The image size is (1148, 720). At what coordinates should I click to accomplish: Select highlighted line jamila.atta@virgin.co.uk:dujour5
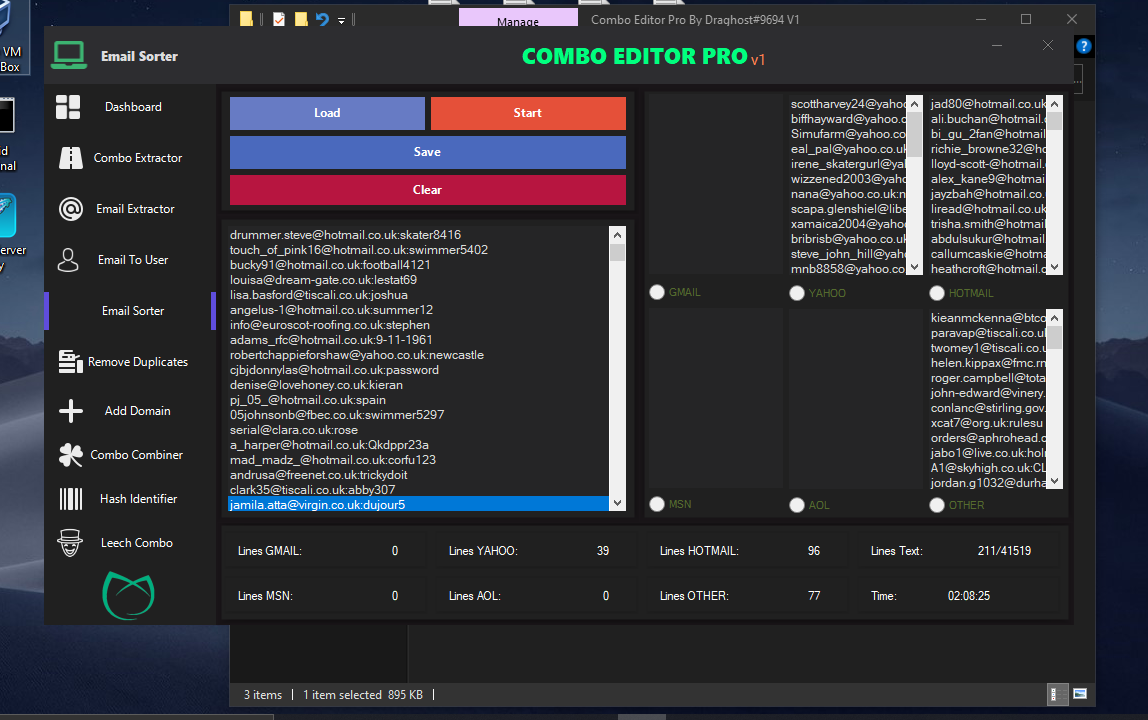coord(417,504)
